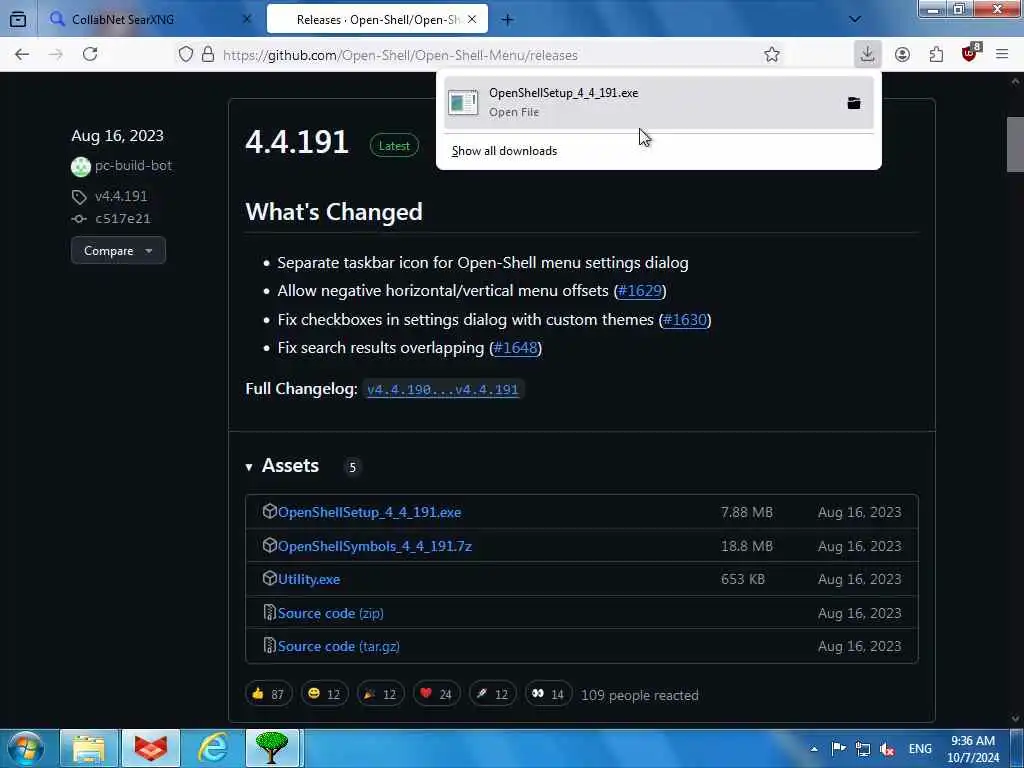This screenshot has height=768, width=1024.
Task: Click the eyes reaction 14
Action: point(549,694)
